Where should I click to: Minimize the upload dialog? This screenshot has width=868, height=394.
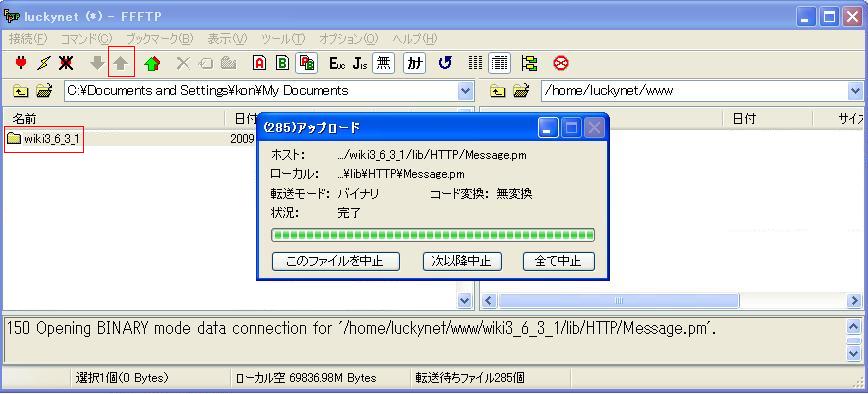[x=549, y=128]
